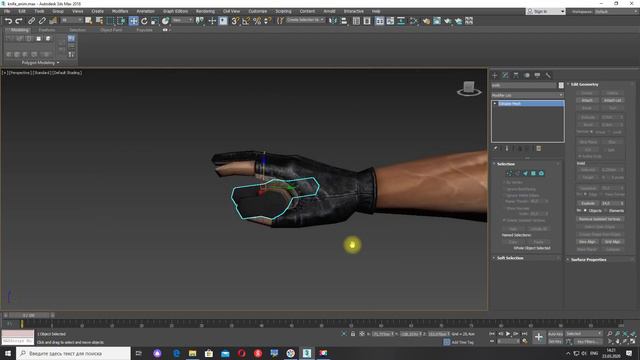This screenshot has width=640, height=360.
Task: Open the reference coordinate system View dropdown
Action: [182, 20]
